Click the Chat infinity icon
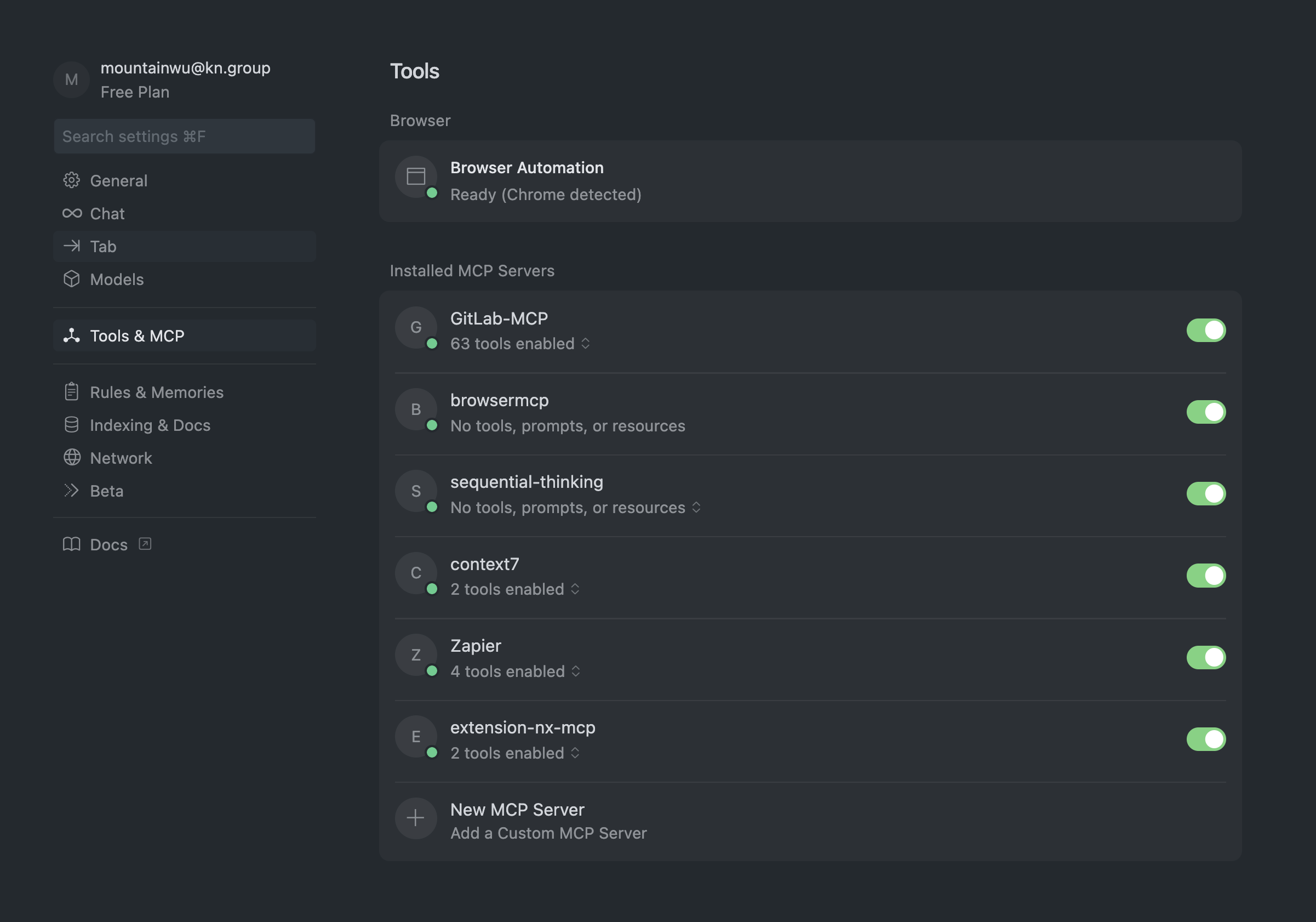The height and width of the screenshot is (922, 1316). [x=72, y=213]
